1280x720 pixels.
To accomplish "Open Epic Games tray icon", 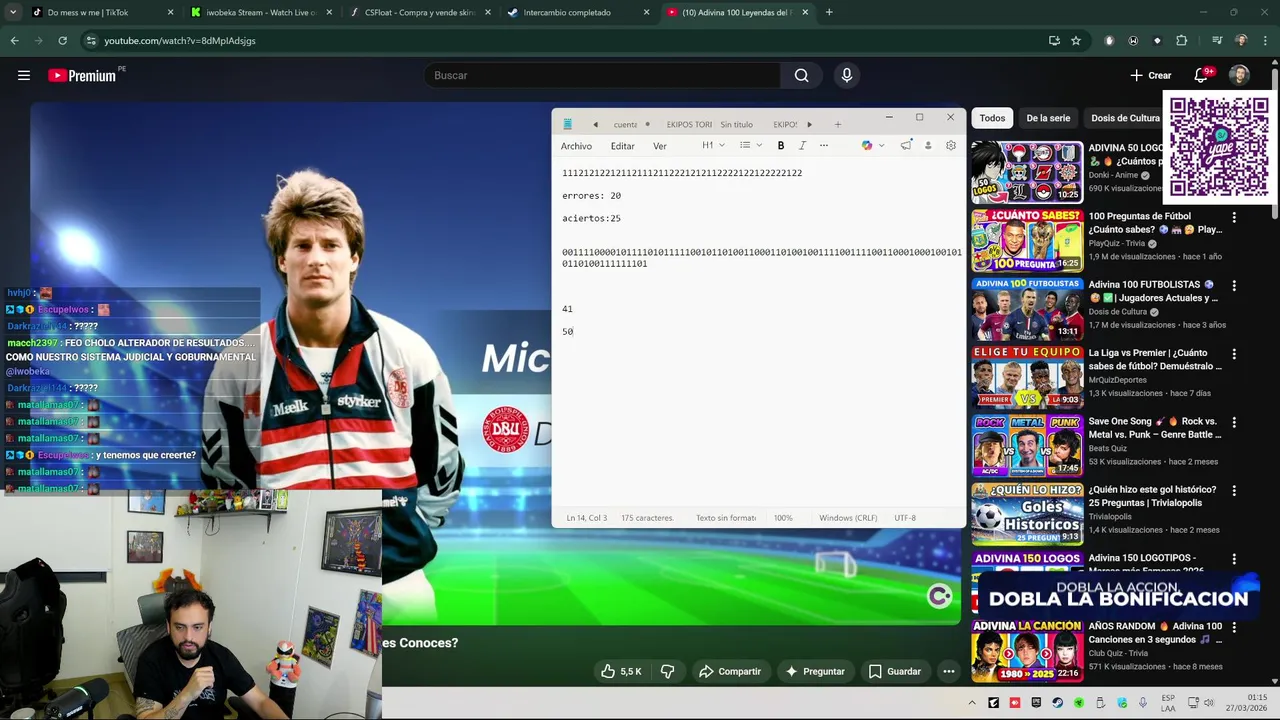I will [x=1036, y=703].
